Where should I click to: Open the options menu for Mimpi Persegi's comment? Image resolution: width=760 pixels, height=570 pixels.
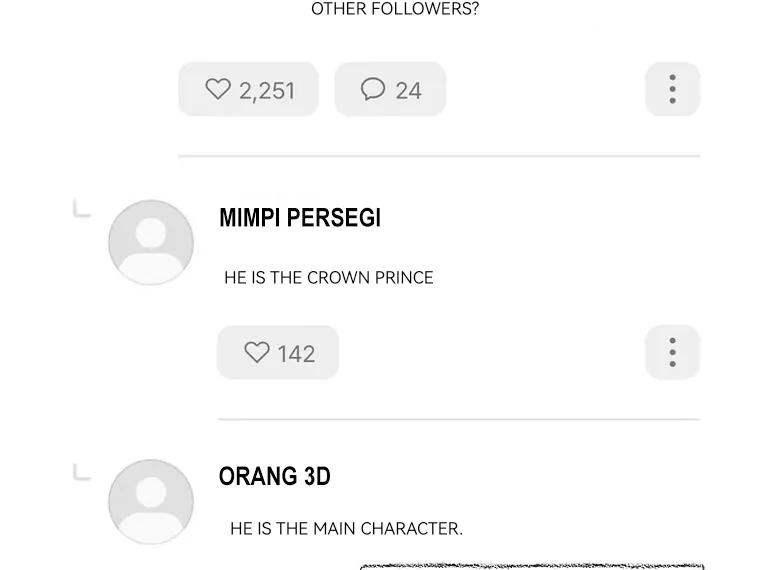coord(672,352)
